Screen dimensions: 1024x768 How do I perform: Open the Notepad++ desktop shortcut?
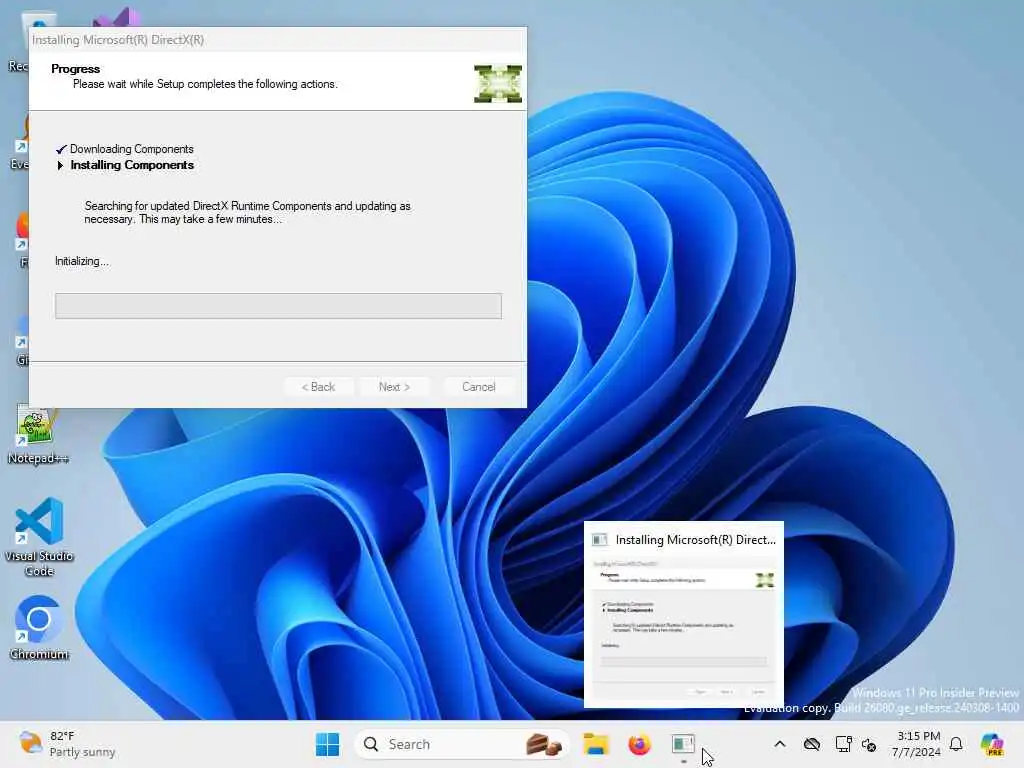(x=37, y=434)
